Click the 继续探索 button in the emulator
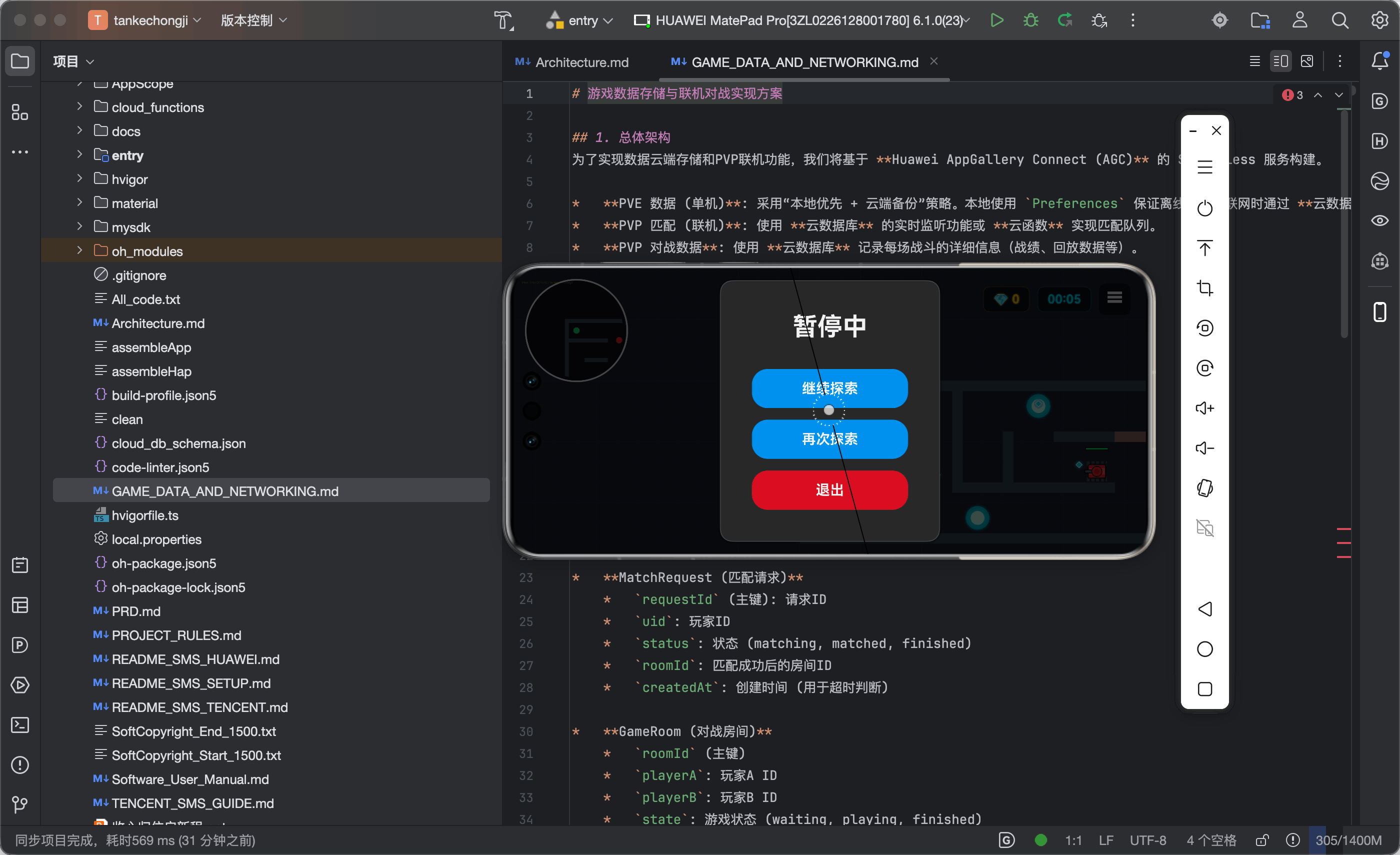This screenshot has height=855, width=1400. coord(829,388)
